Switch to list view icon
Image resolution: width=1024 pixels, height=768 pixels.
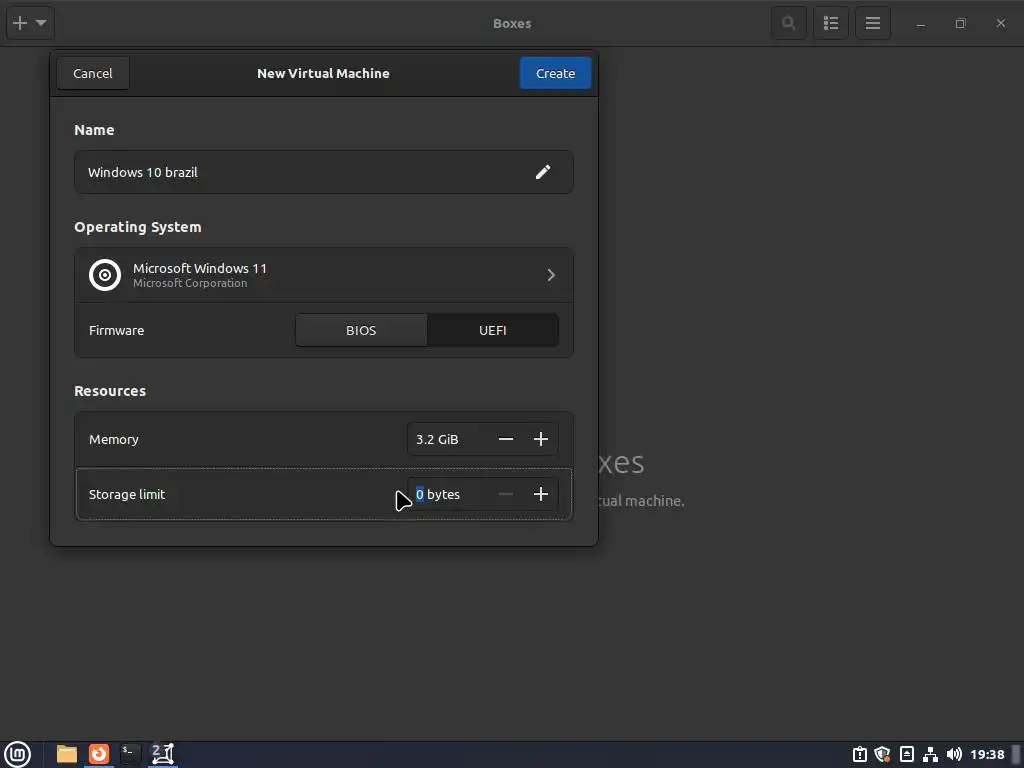pos(831,24)
